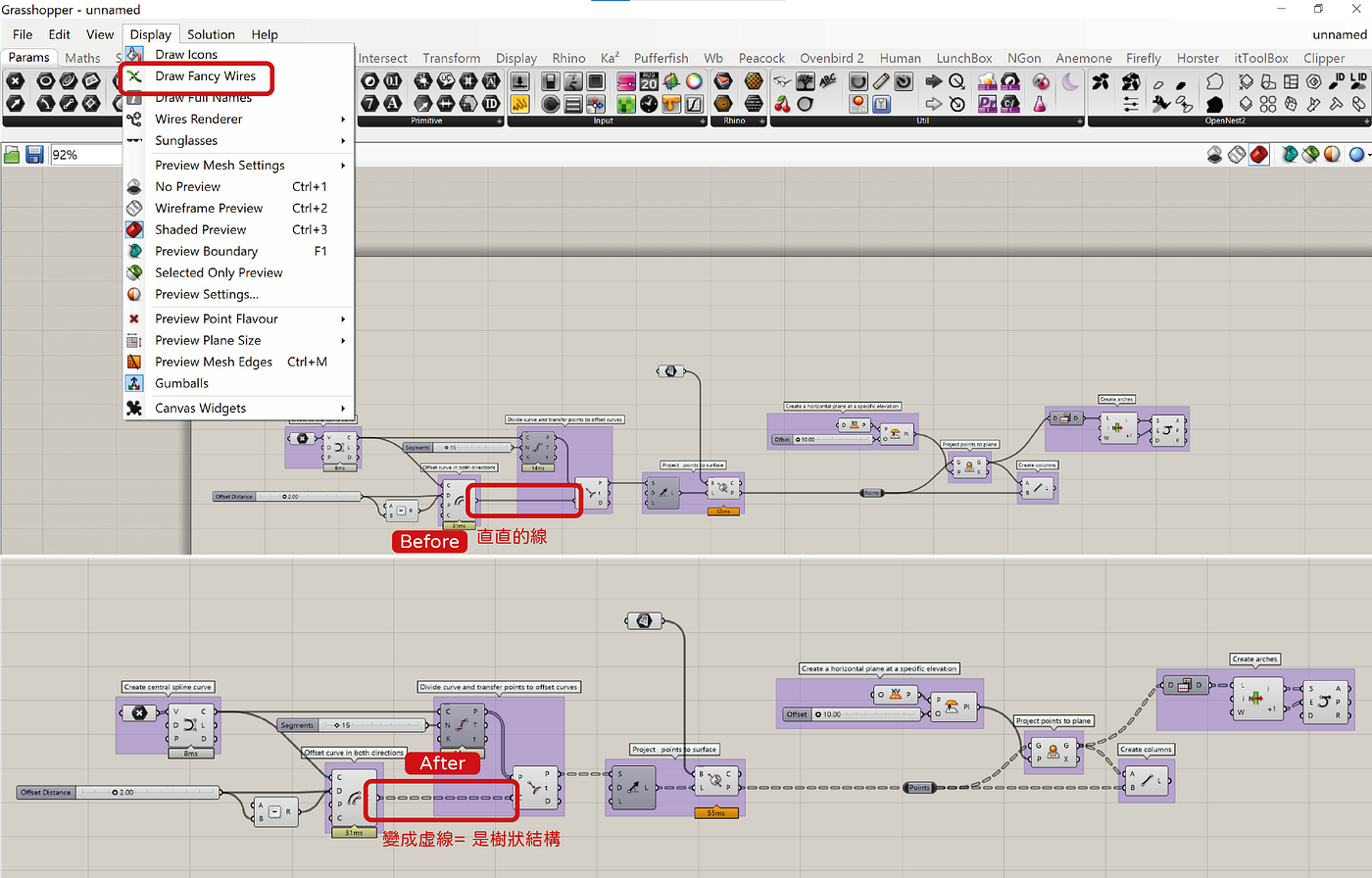Click the no-preview icon in canvas toolbar
Screen dimensions: 1372x878
[x=1215, y=154]
